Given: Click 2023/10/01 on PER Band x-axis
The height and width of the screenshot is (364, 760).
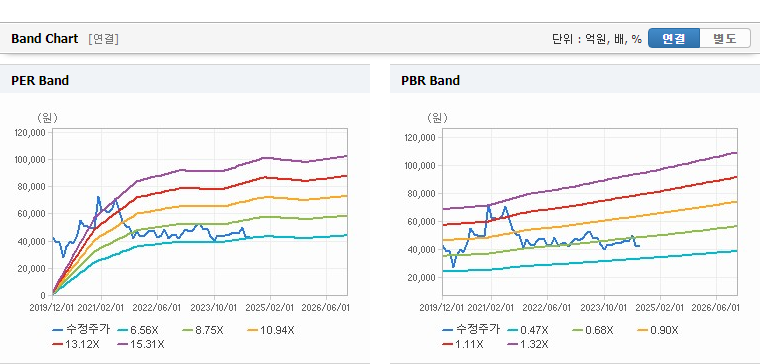Looking at the screenshot, I should point(214,308).
